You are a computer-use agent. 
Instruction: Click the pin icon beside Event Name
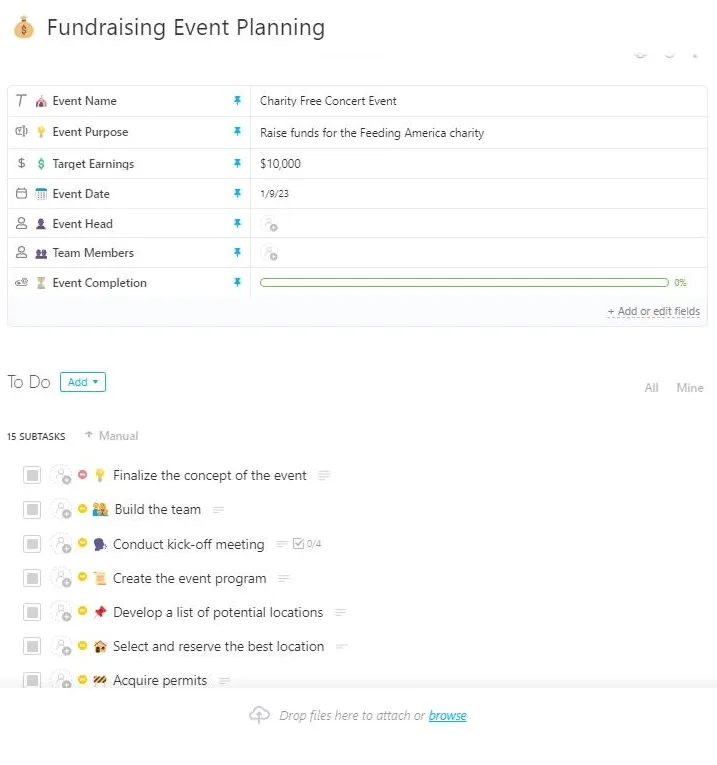click(x=237, y=101)
